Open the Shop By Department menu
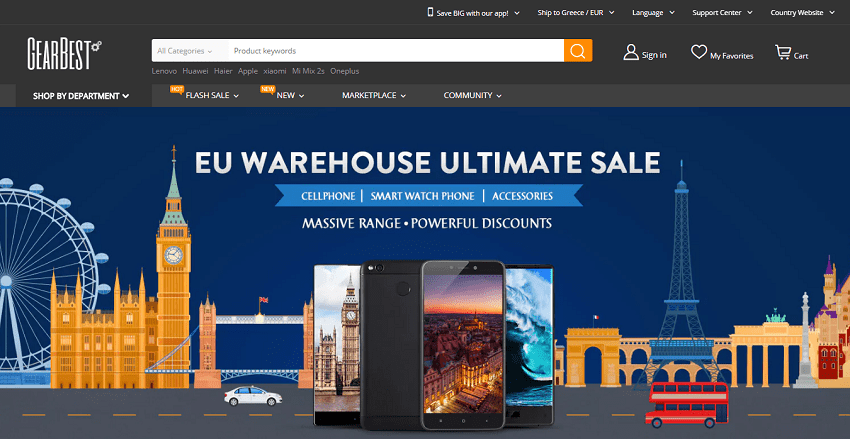The height and width of the screenshot is (439, 850). (x=81, y=96)
